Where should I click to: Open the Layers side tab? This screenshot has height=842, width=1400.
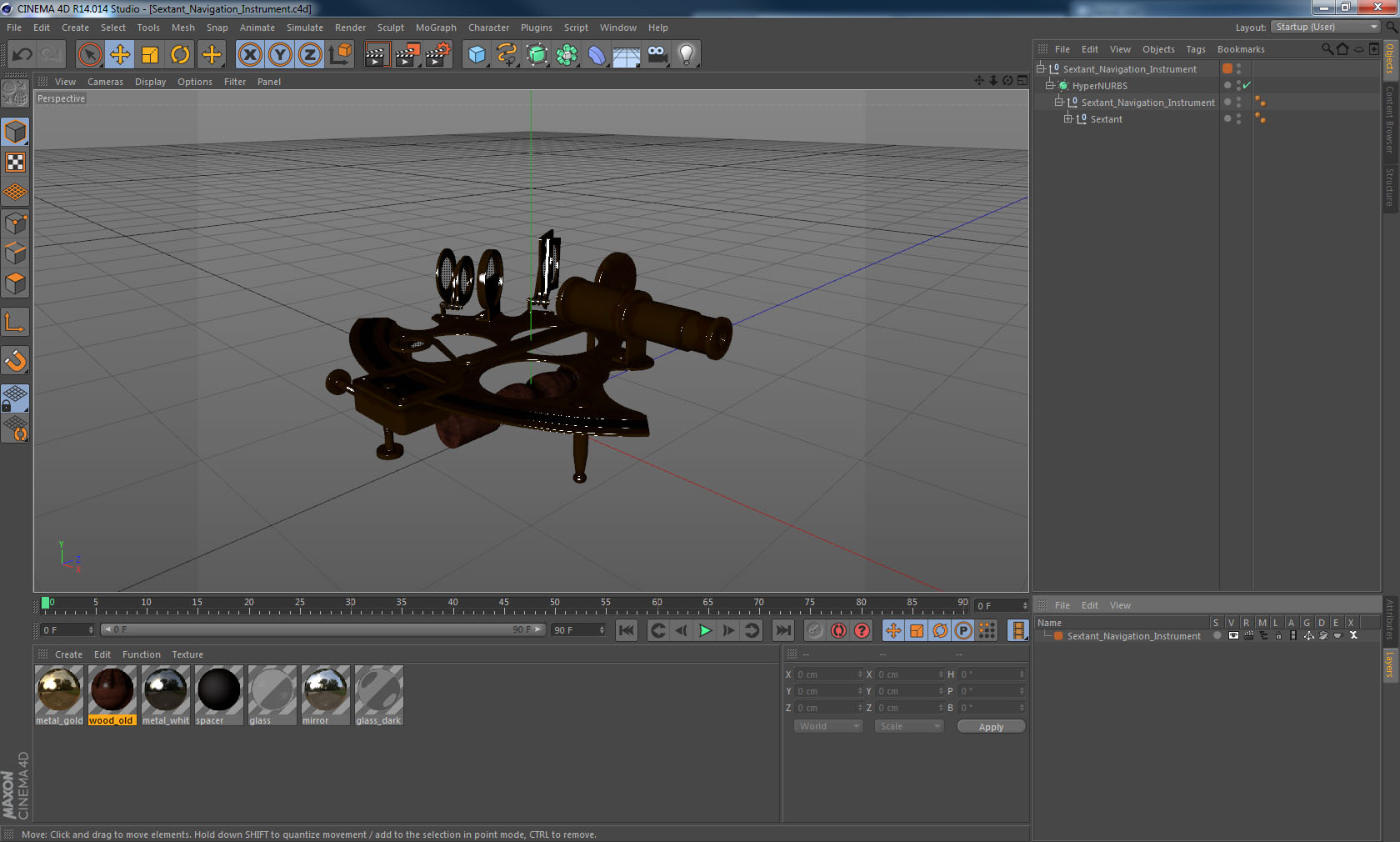[x=1390, y=664]
